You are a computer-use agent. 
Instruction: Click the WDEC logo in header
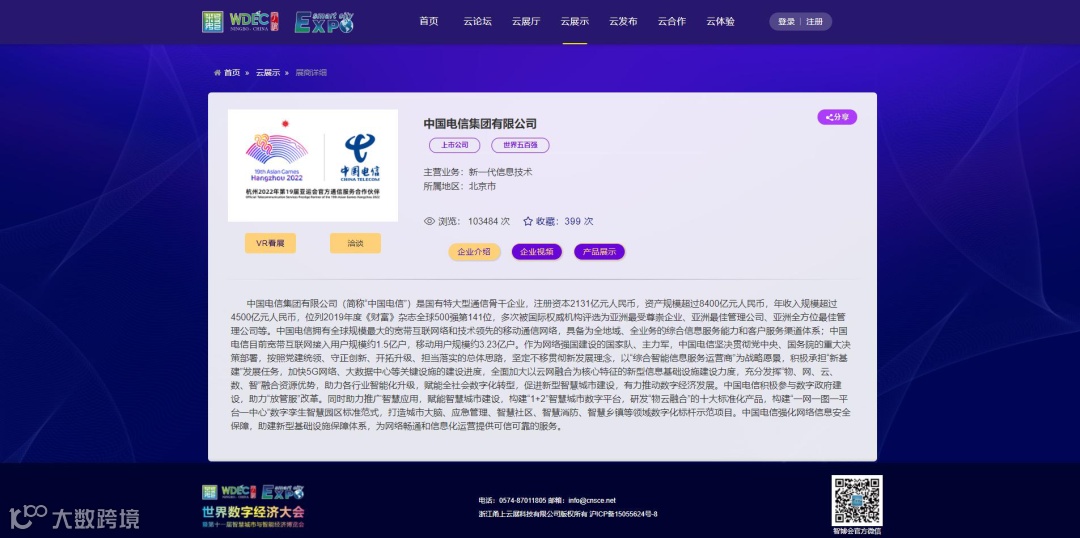tap(240, 21)
